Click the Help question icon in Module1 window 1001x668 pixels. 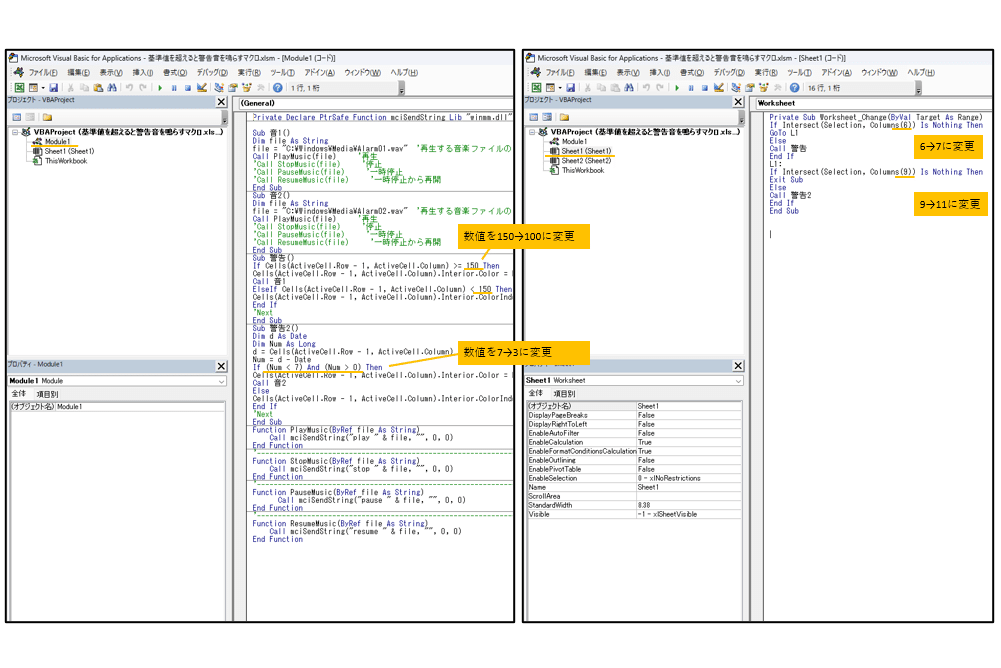click(277, 87)
